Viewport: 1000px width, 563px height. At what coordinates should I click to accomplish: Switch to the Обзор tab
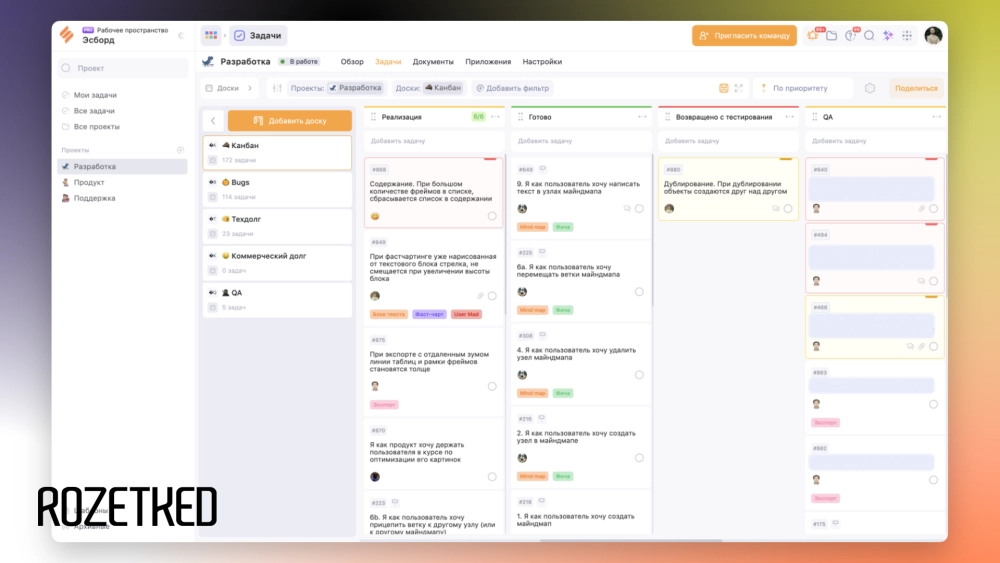point(352,62)
